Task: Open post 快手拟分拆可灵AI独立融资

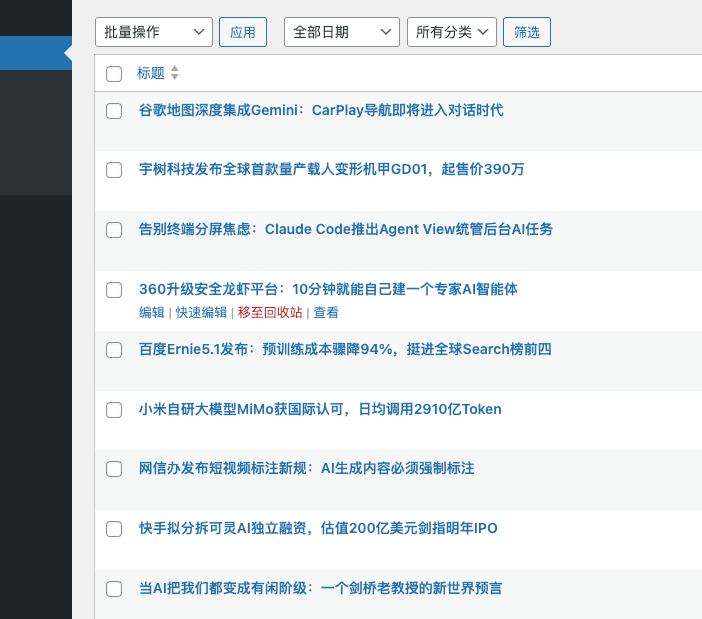Action: 318,528
